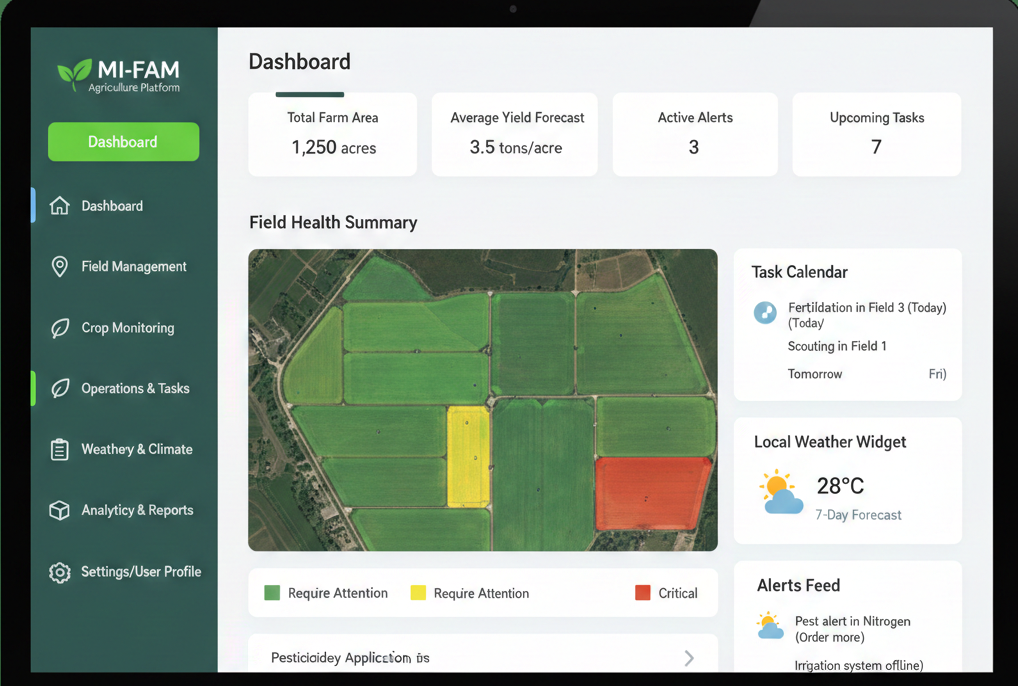Viewport: 1018px width, 686px height.
Task: Select the red critical field on map
Action: point(653,493)
